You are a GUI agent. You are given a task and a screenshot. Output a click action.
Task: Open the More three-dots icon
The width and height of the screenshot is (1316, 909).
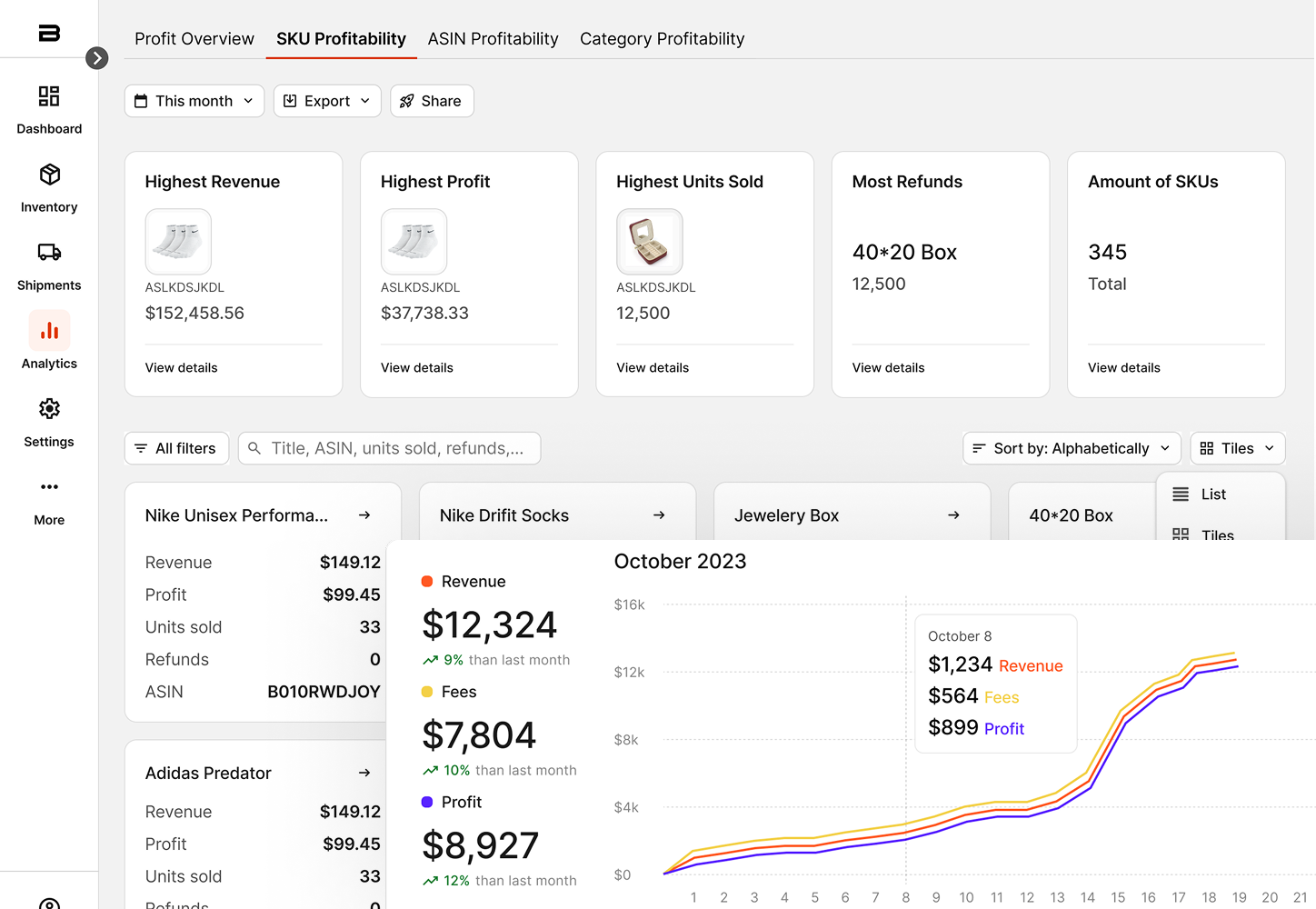click(49, 486)
